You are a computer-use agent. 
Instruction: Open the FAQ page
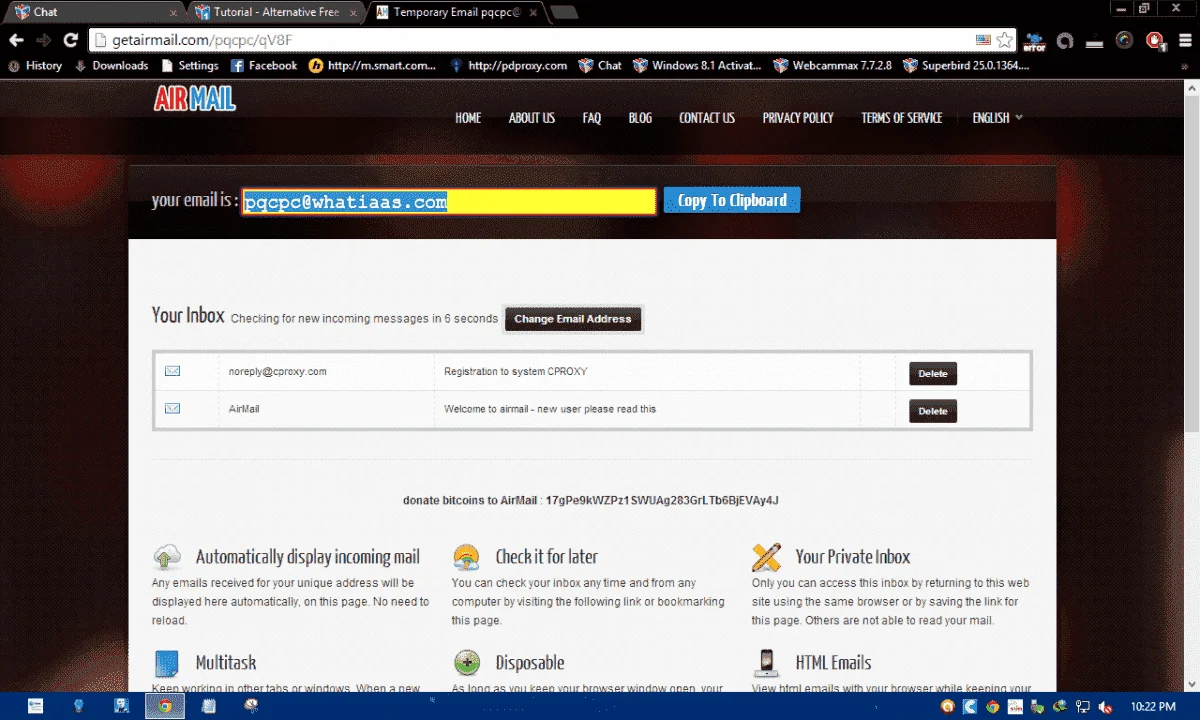pyautogui.click(x=592, y=118)
